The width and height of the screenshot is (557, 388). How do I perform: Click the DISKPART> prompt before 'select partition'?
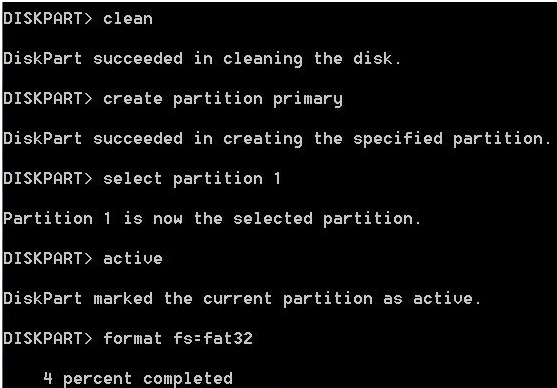coord(48,178)
